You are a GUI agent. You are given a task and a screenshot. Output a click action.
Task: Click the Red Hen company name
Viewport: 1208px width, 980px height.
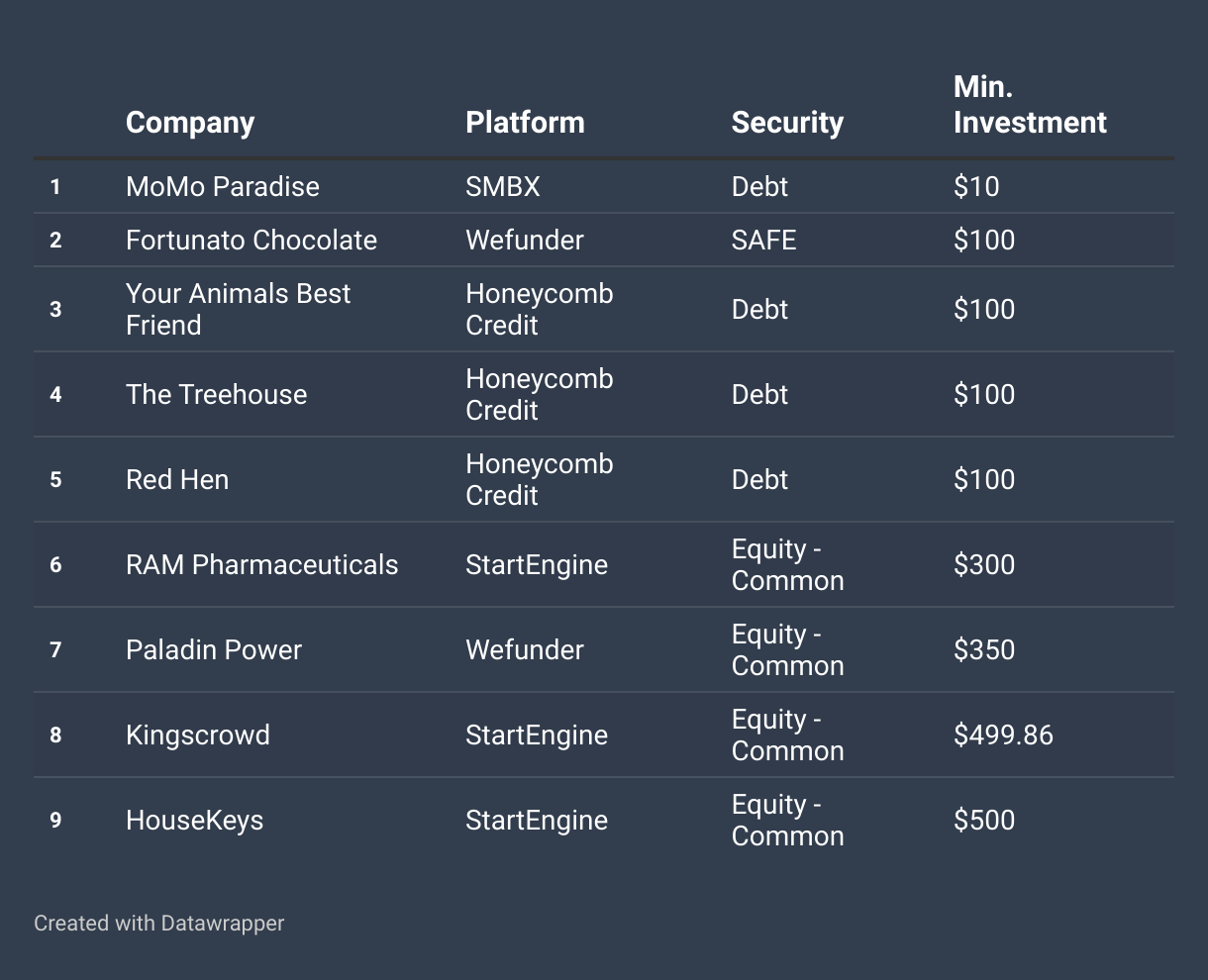click(x=177, y=480)
